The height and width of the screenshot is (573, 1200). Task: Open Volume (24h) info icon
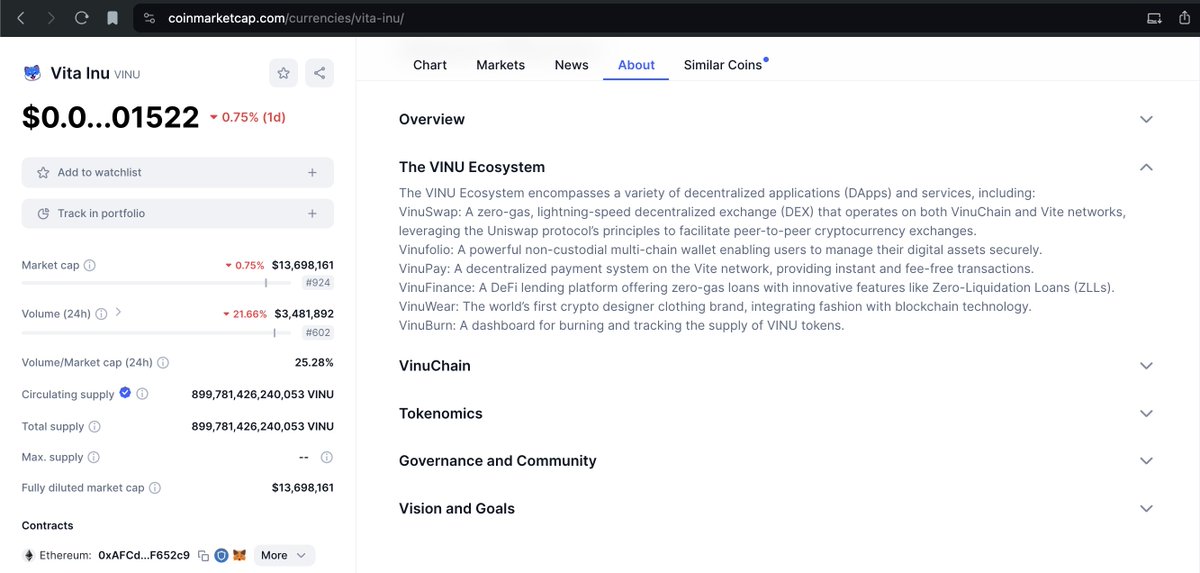click(101, 314)
